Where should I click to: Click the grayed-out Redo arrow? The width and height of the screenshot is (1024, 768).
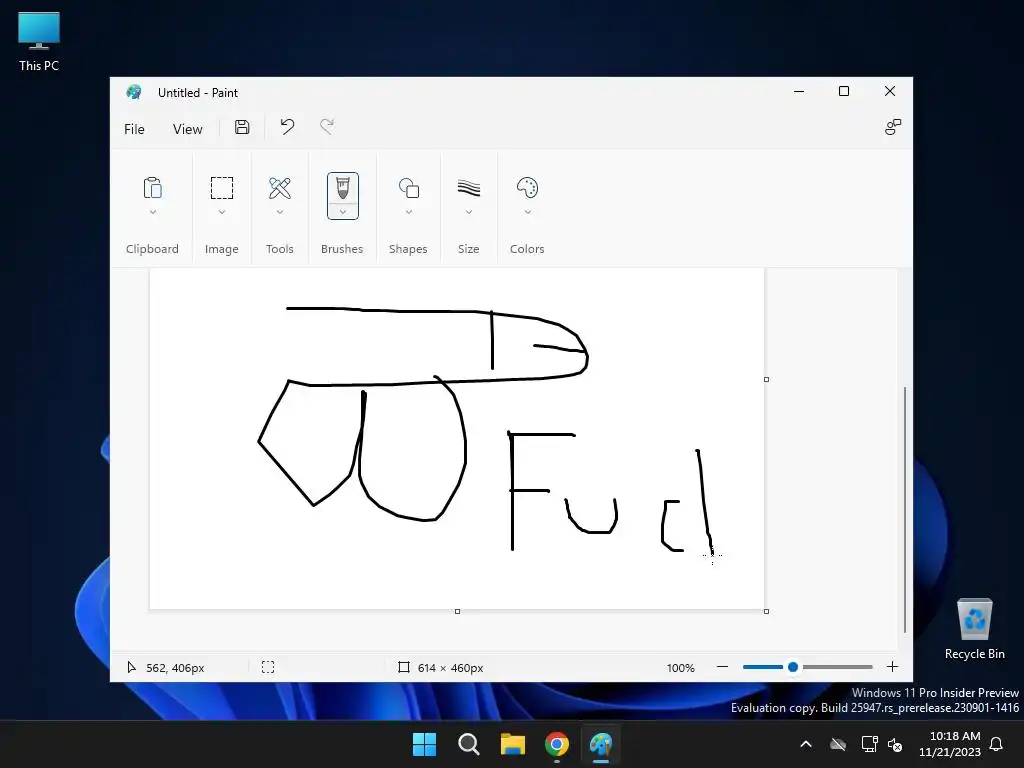(x=327, y=127)
